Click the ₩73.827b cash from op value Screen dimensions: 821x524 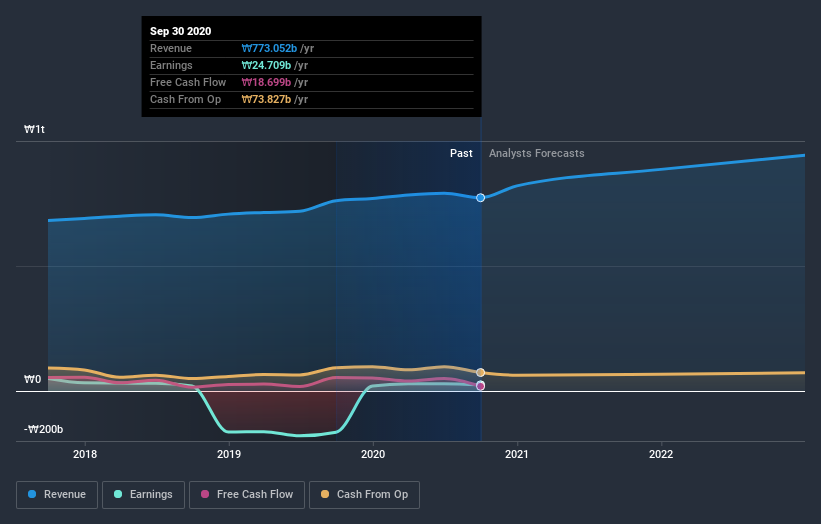tap(266, 99)
